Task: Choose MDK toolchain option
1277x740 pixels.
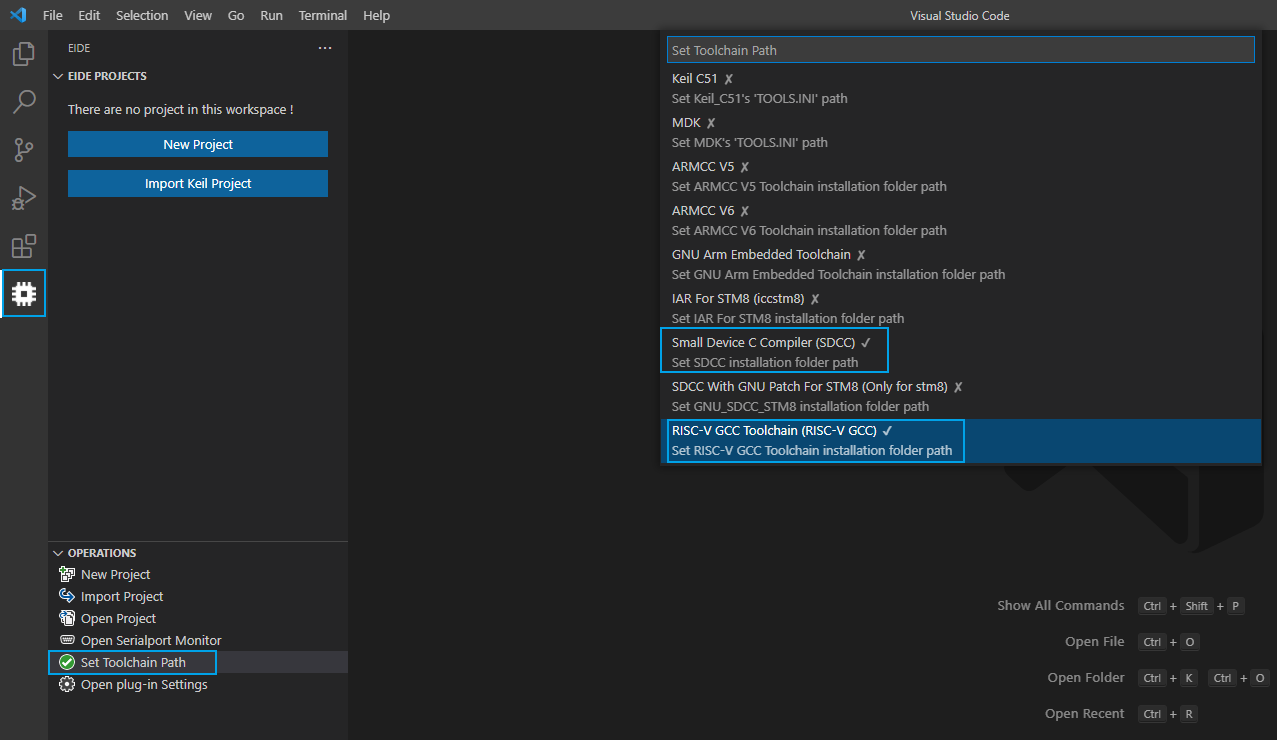Action: pyautogui.click(x=960, y=132)
